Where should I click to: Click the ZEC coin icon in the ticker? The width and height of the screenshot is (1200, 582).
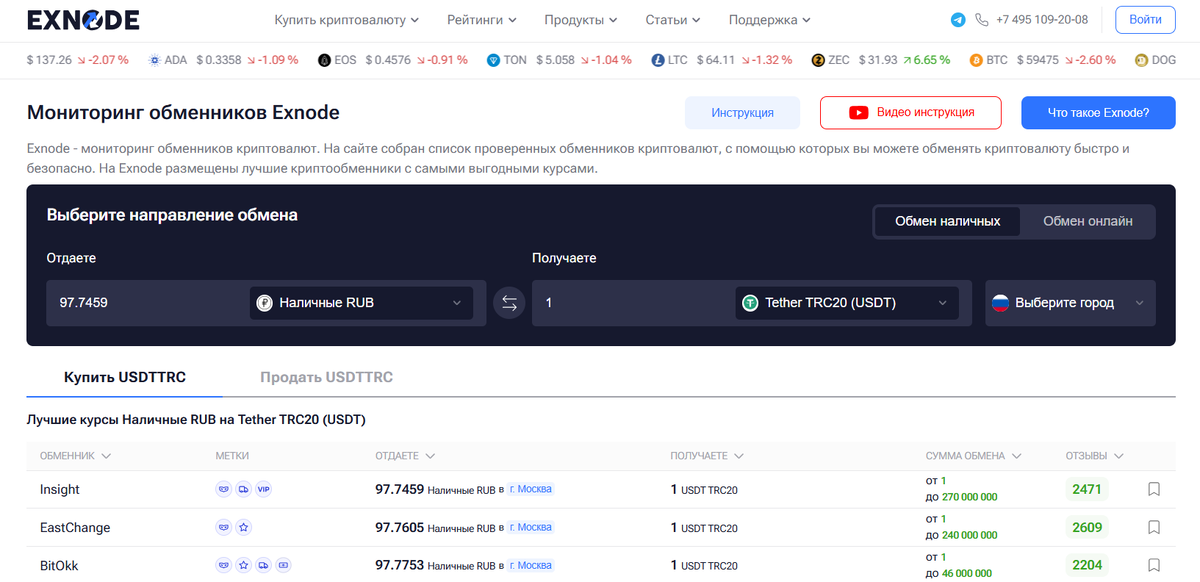[818, 59]
